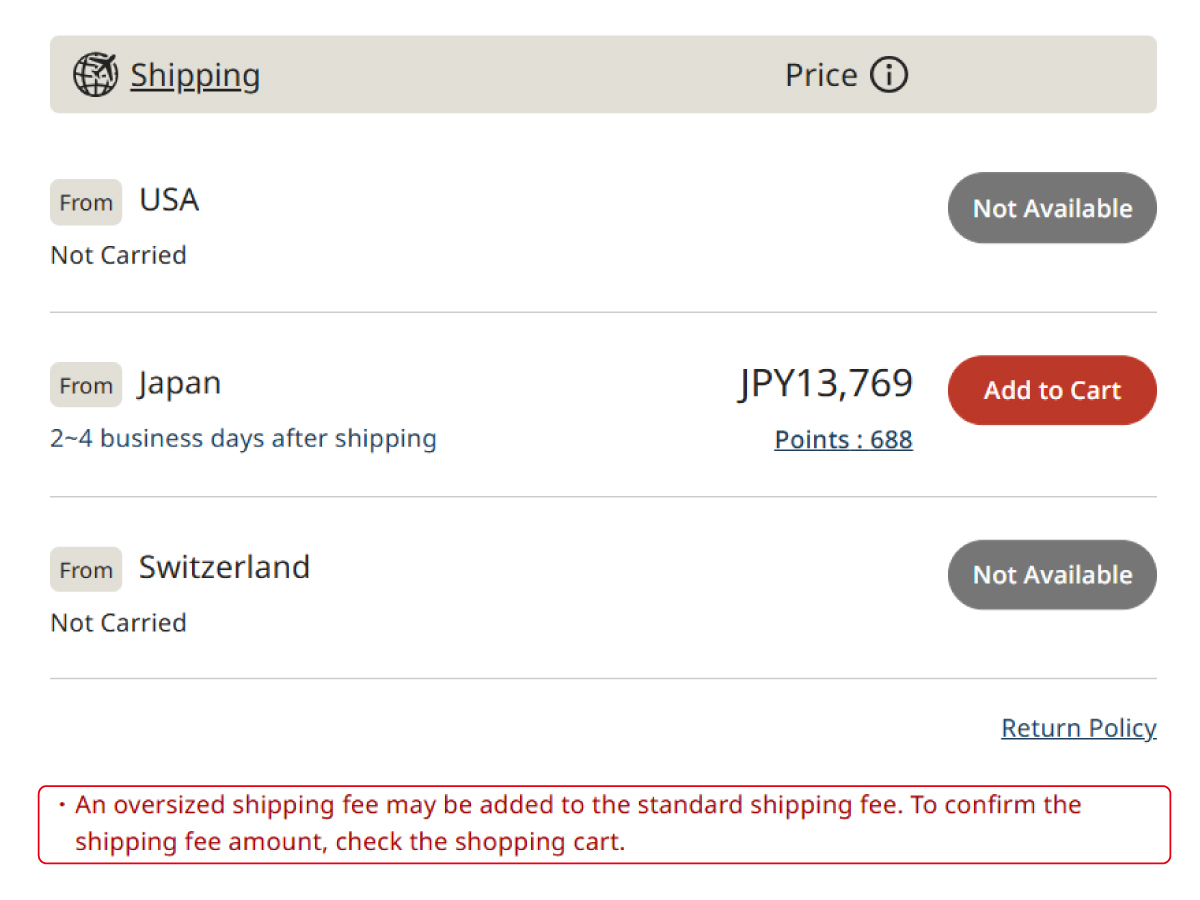Click the Price column heading
This screenshot has width=1200, height=900.
[821, 75]
